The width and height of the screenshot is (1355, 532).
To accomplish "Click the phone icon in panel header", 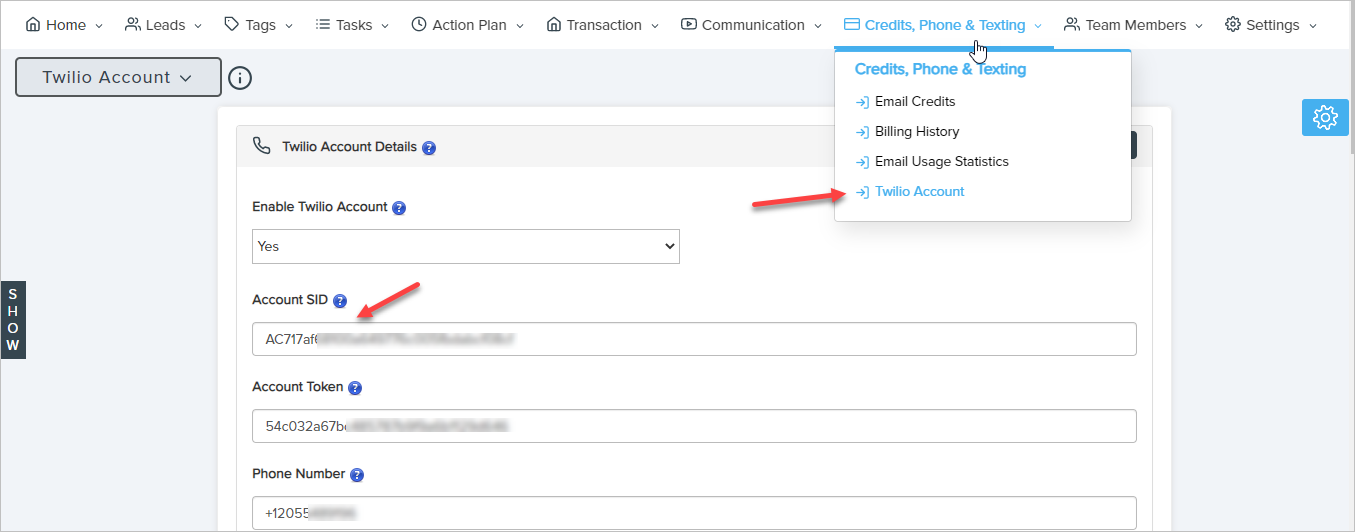I will tap(262, 146).
